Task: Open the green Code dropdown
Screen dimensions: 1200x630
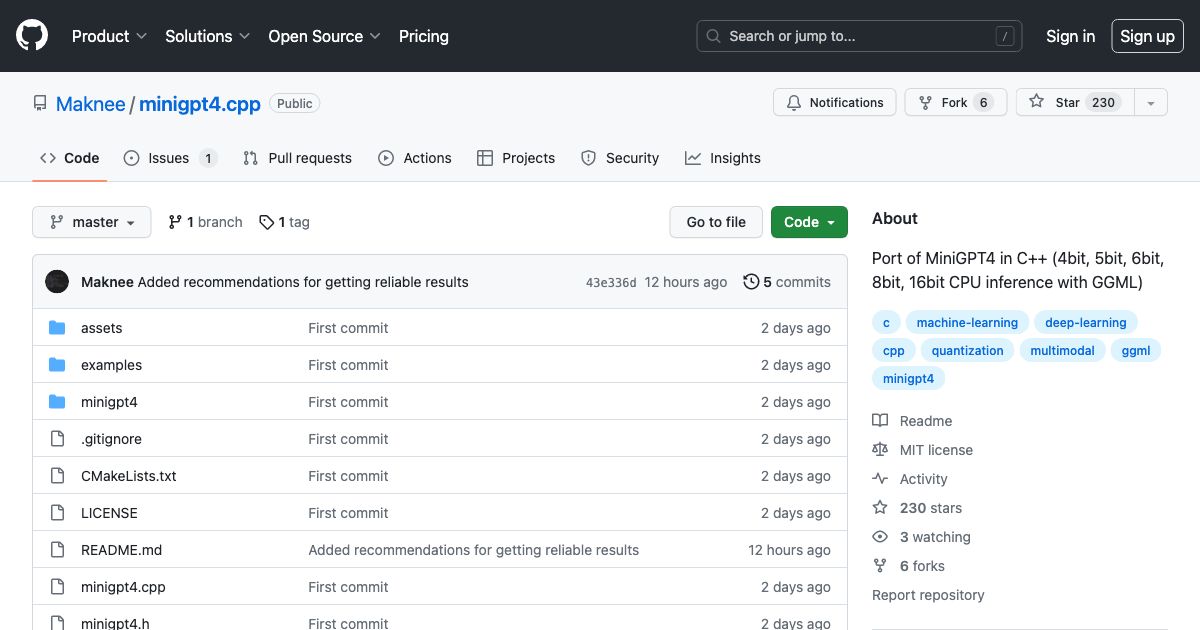Action: [809, 222]
